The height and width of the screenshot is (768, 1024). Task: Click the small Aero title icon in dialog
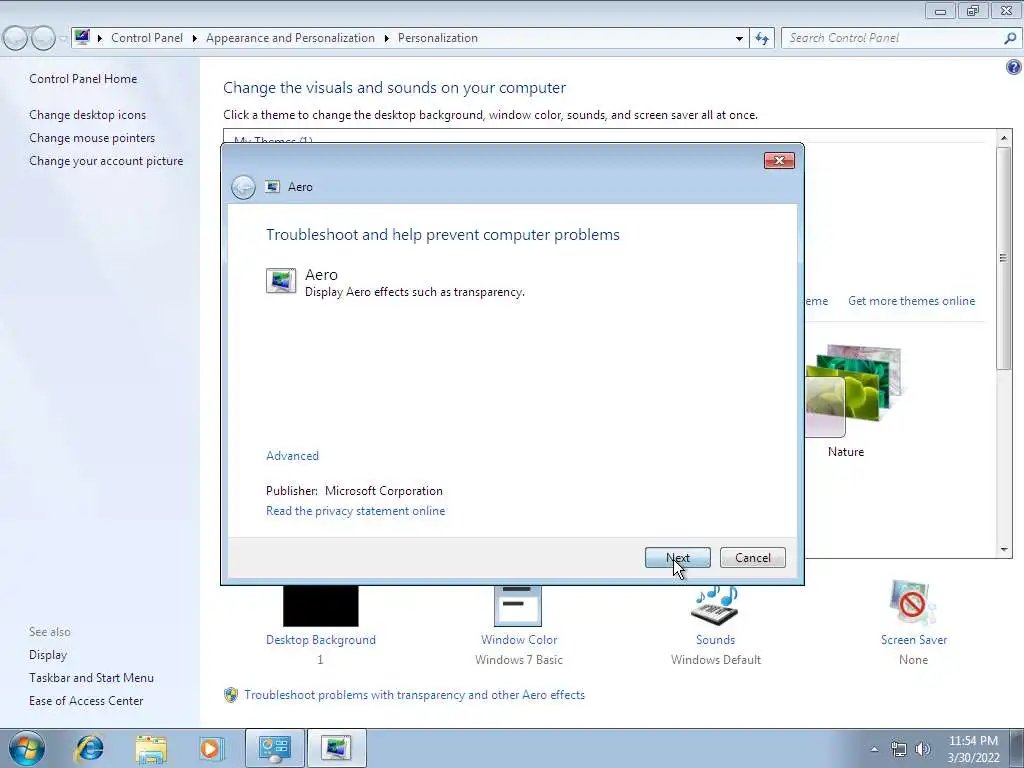[x=272, y=187]
